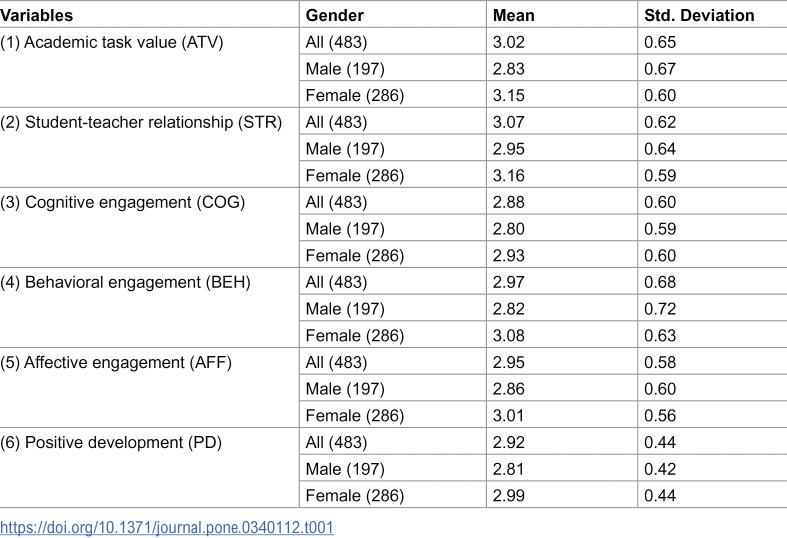Click the BEH female mean 3.08

pyautogui.click(x=508, y=335)
